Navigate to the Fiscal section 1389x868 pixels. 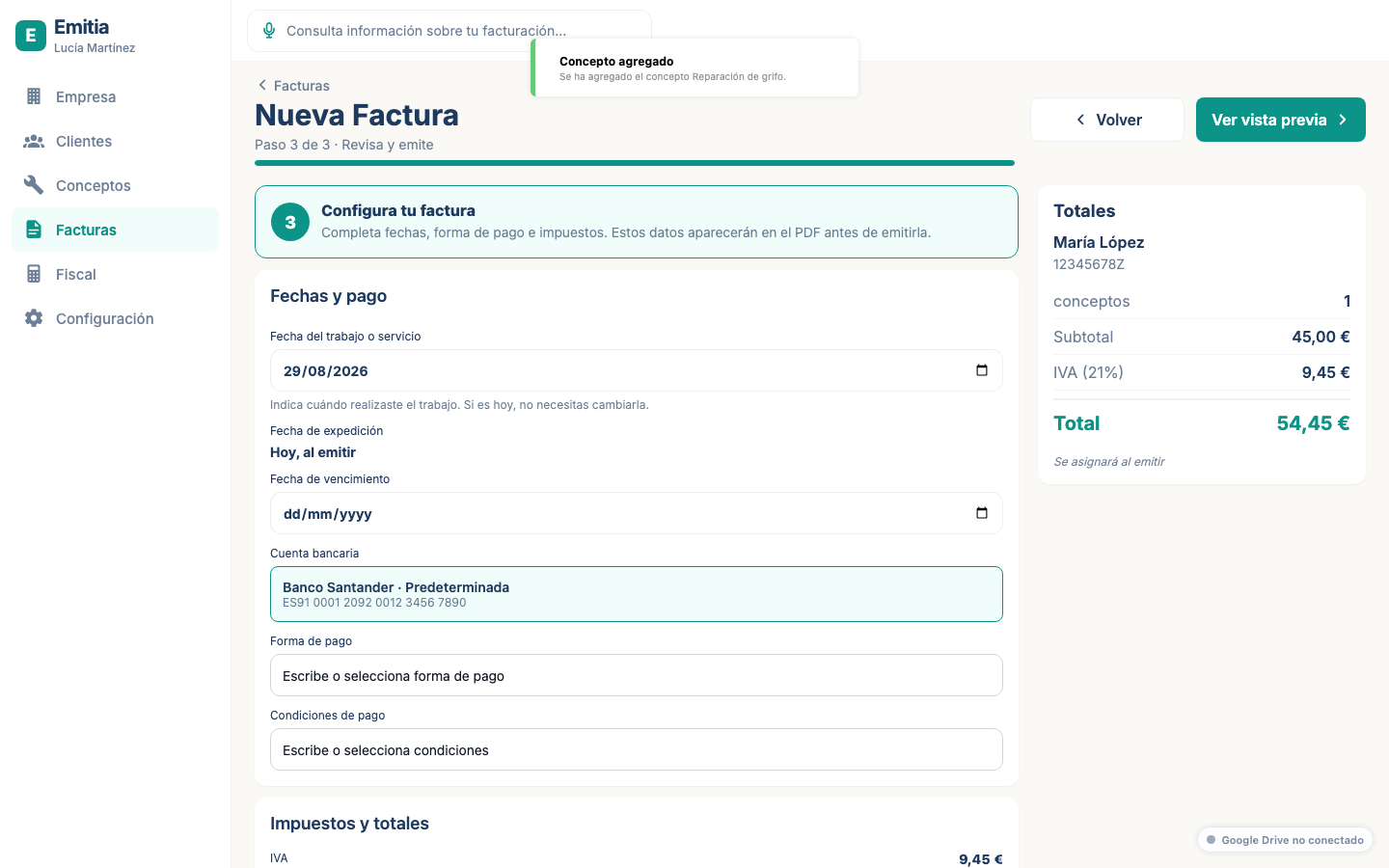(x=115, y=274)
